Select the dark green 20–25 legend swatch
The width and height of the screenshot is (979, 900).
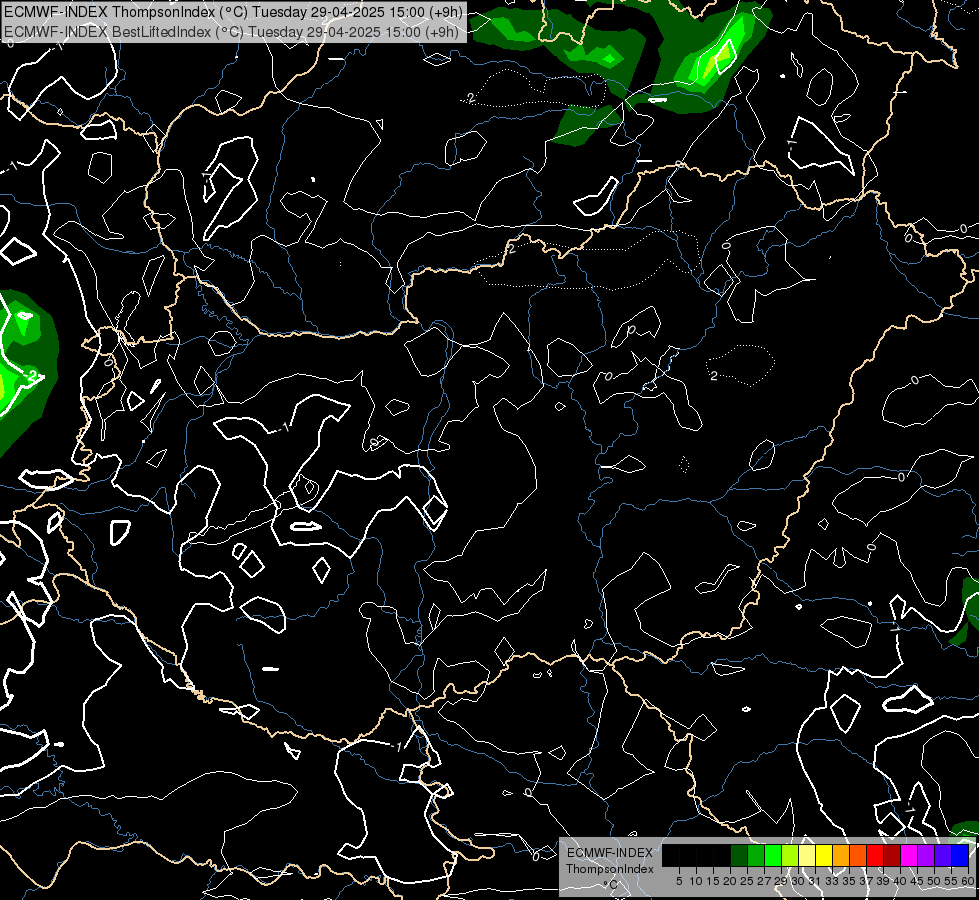coord(739,856)
